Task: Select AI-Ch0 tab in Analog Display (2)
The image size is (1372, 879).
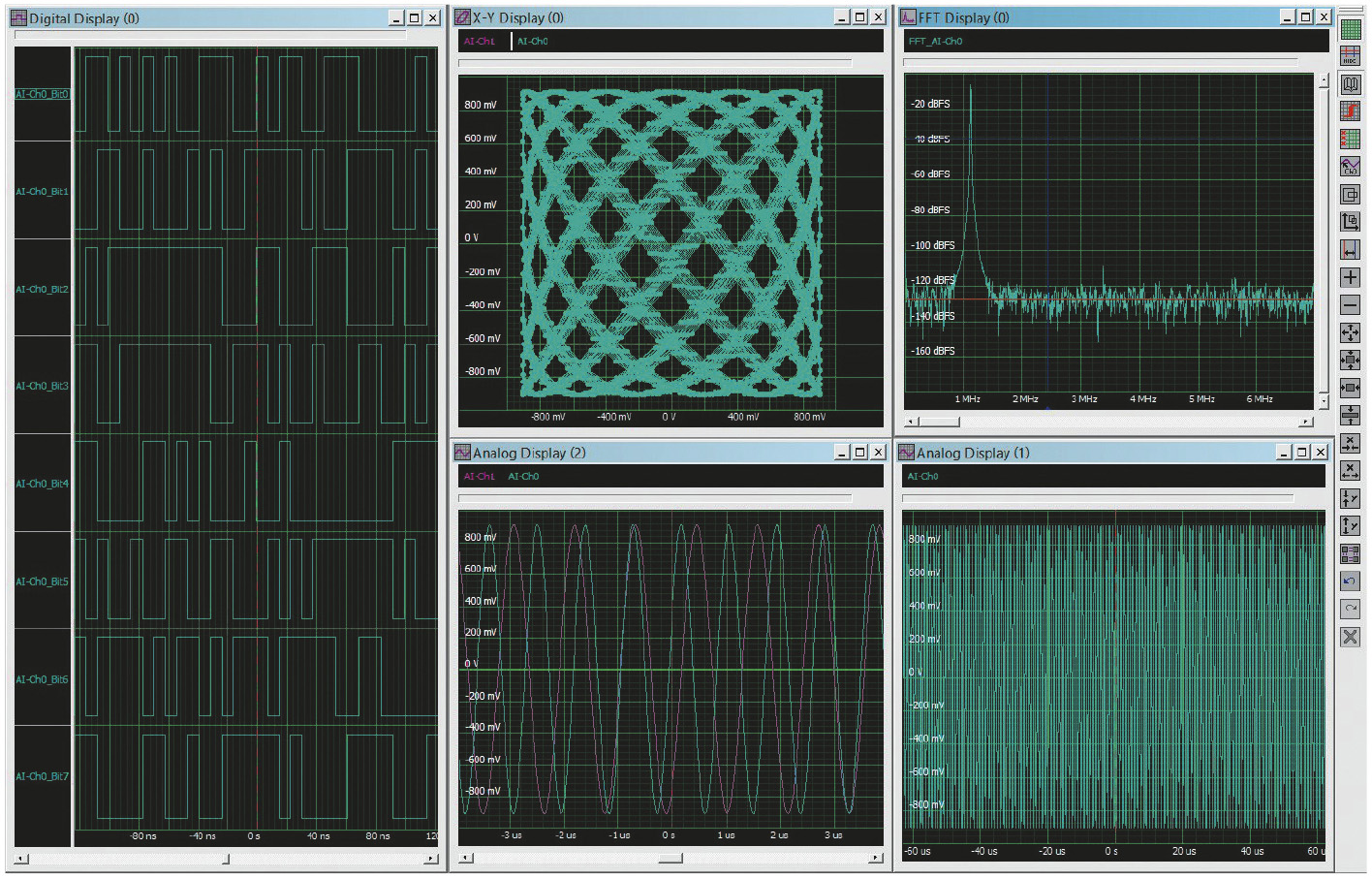Action: click(x=523, y=476)
